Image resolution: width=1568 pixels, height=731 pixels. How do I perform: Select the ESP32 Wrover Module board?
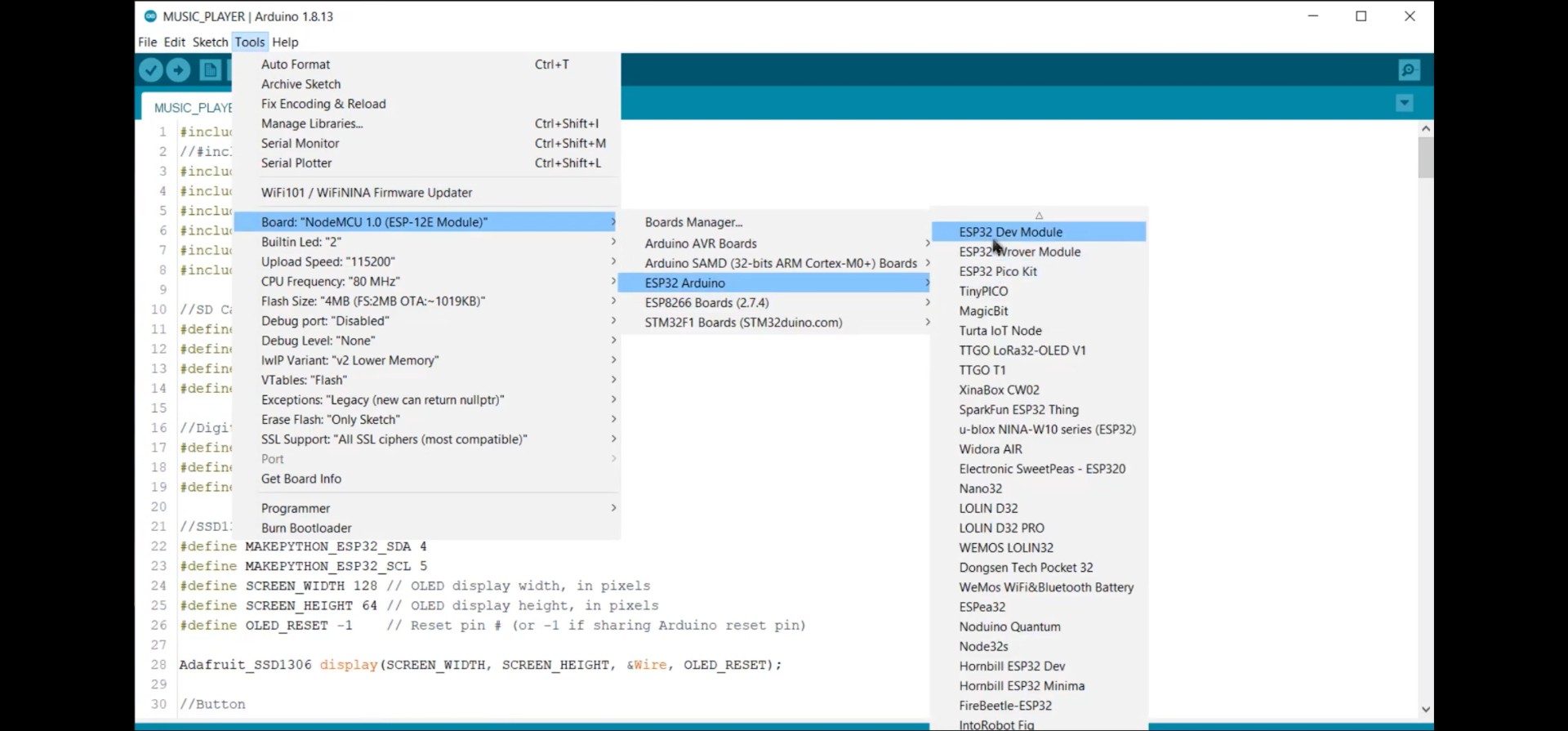1019,252
